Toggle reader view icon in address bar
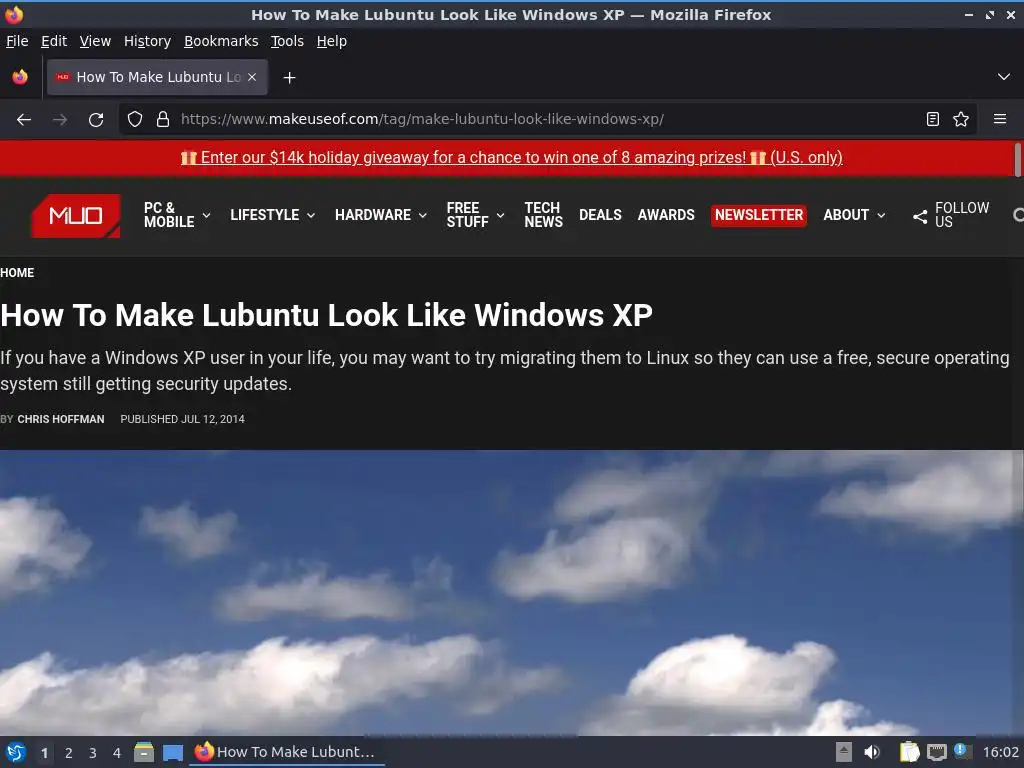1024x768 pixels. click(x=933, y=120)
